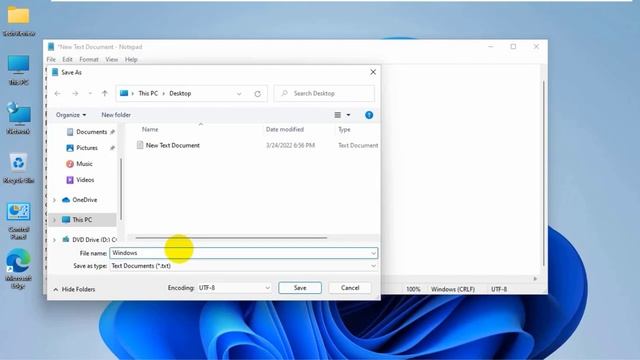Screen dimensions: 640x360
Task: Sort by the Name column header
Action: click(150, 129)
